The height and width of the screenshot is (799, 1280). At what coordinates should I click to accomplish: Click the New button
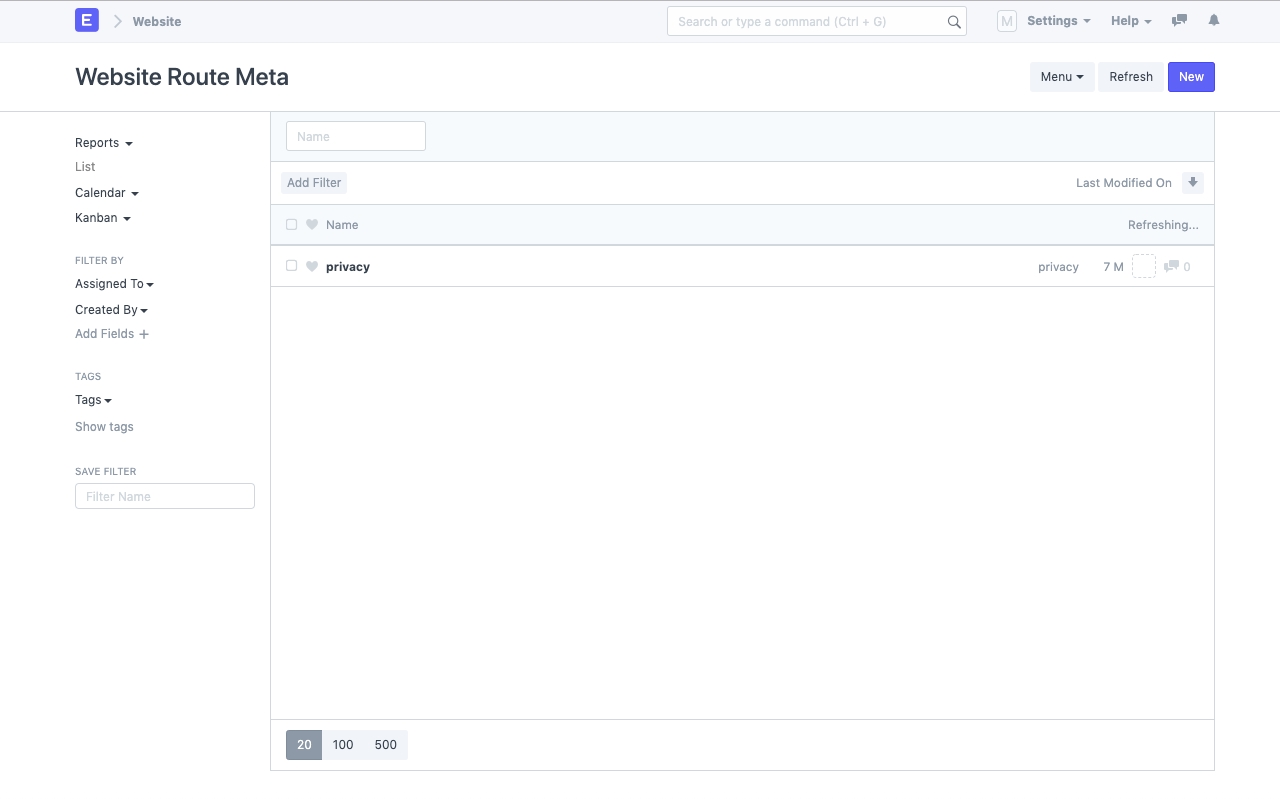pos(1191,77)
